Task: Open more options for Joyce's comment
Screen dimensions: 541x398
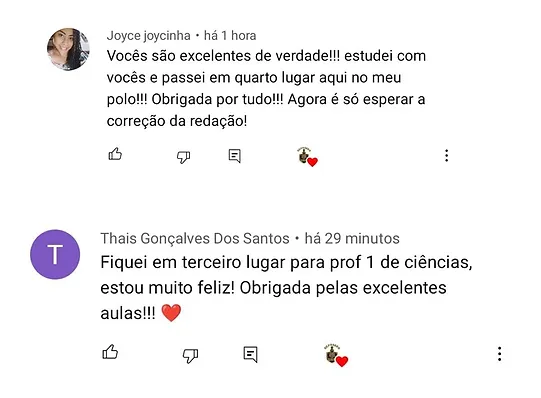Action: (446, 156)
